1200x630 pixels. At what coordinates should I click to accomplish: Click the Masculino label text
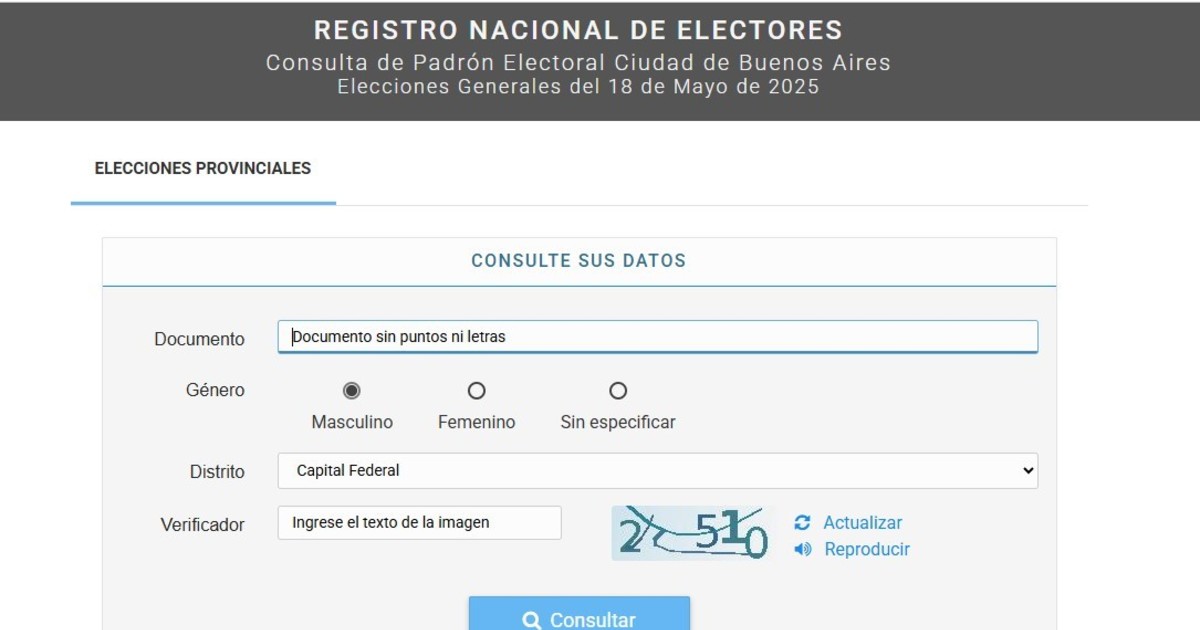(352, 422)
